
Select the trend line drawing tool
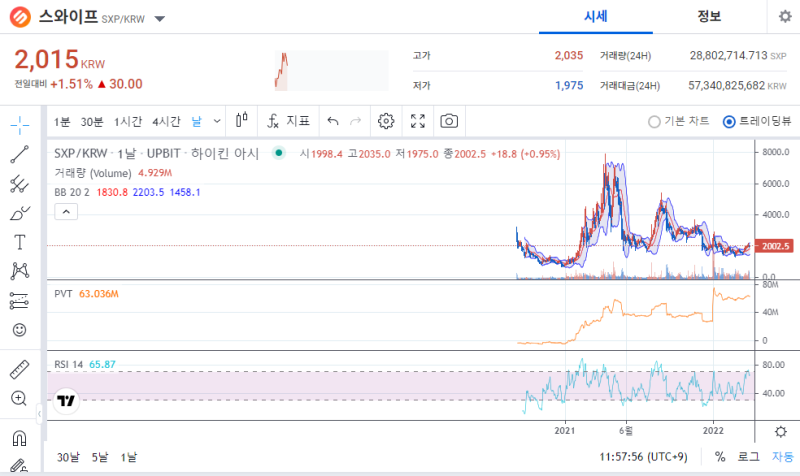click(19, 154)
